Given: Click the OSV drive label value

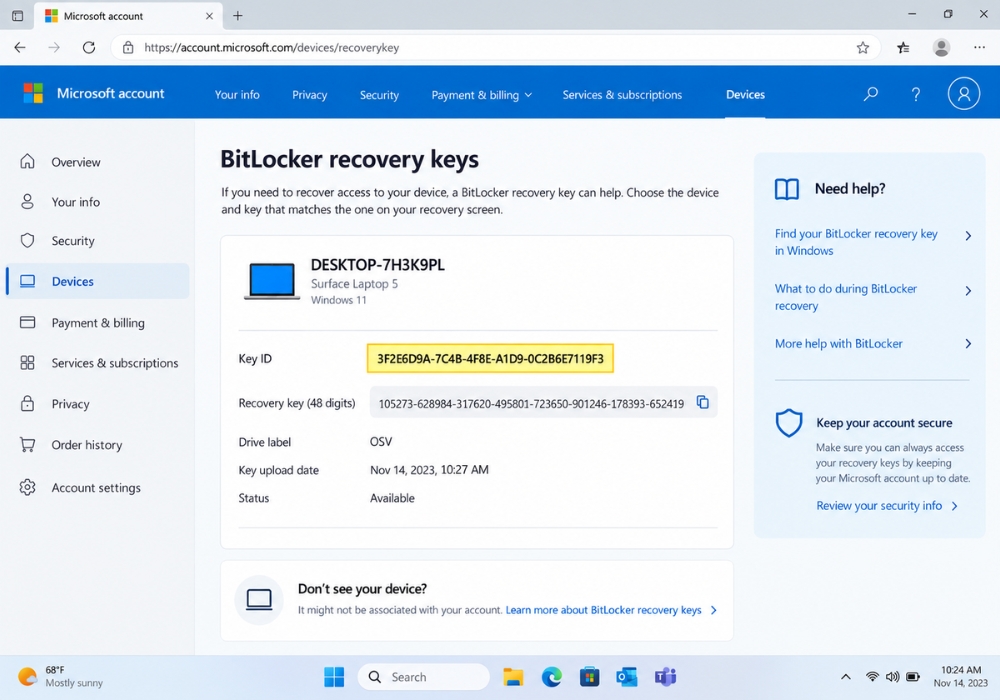Looking at the screenshot, I should (381, 442).
